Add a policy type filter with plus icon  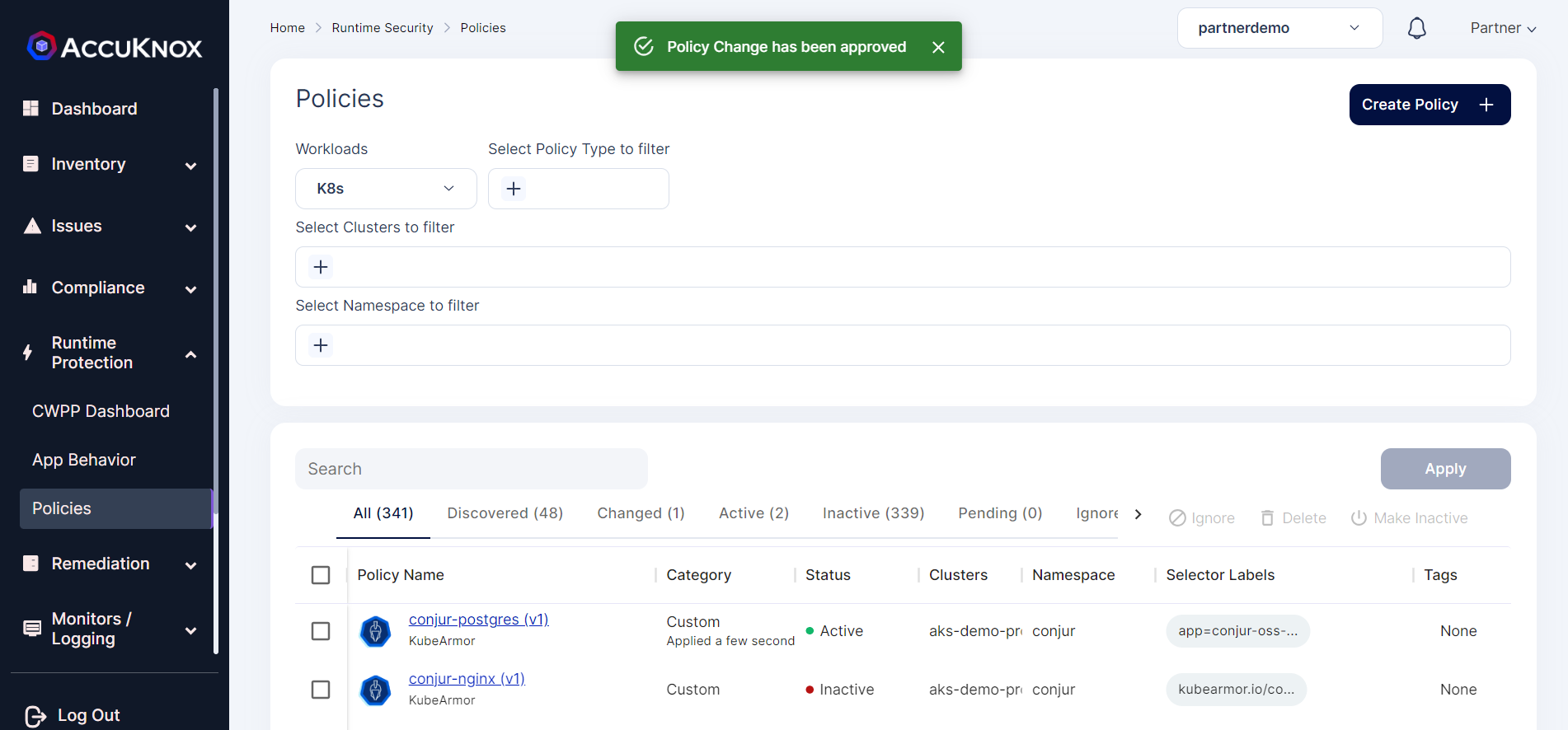click(514, 189)
